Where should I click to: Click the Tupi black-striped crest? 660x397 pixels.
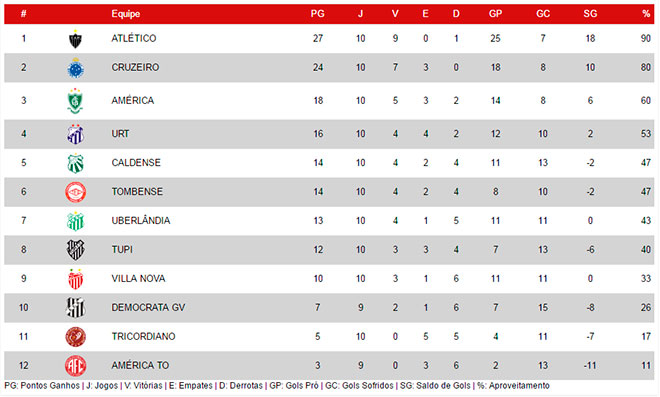pyautogui.click(x=76, y=250)
